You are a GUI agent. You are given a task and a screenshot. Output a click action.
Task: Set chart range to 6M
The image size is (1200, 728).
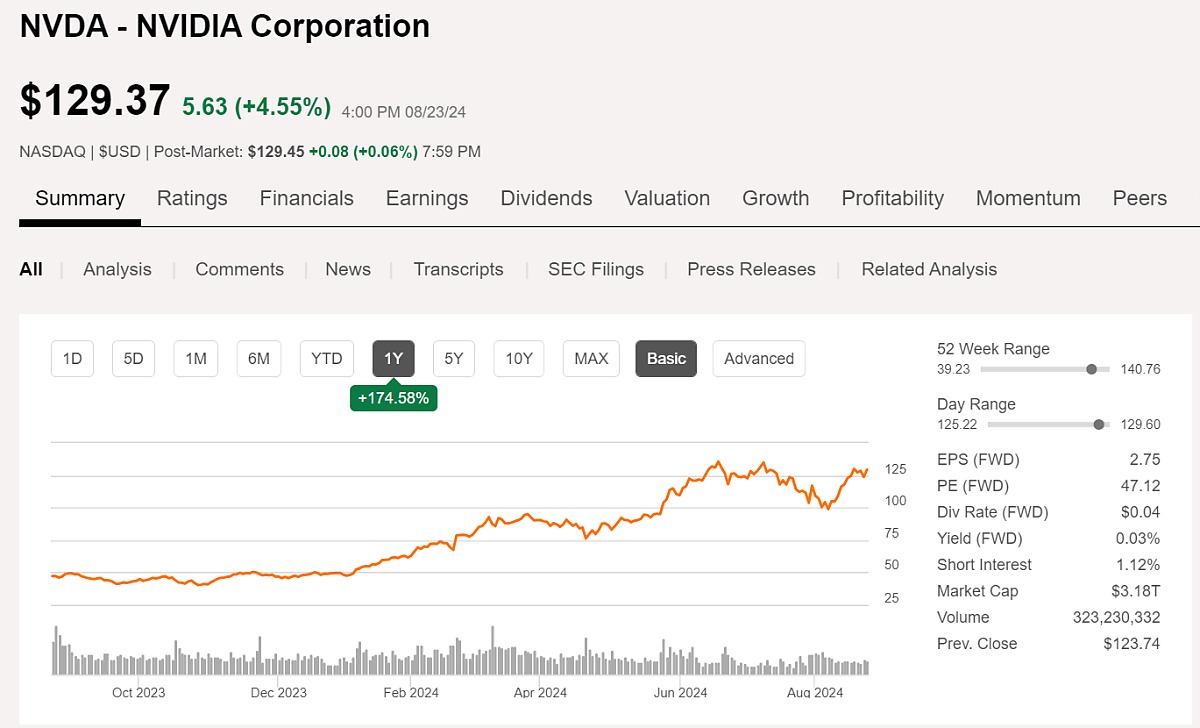259,358
